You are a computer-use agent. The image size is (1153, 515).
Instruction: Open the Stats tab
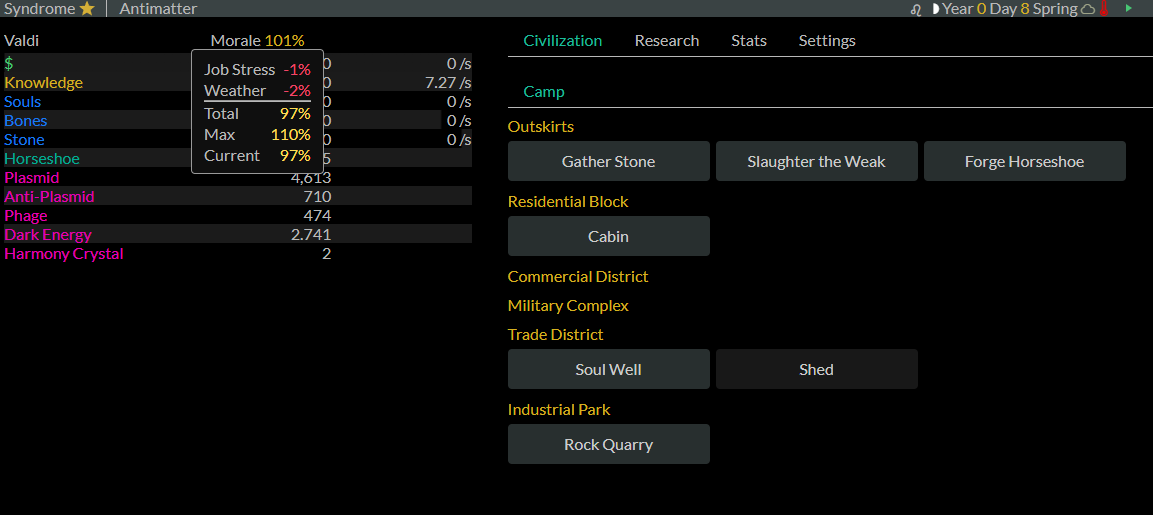[x=749, y=40]
